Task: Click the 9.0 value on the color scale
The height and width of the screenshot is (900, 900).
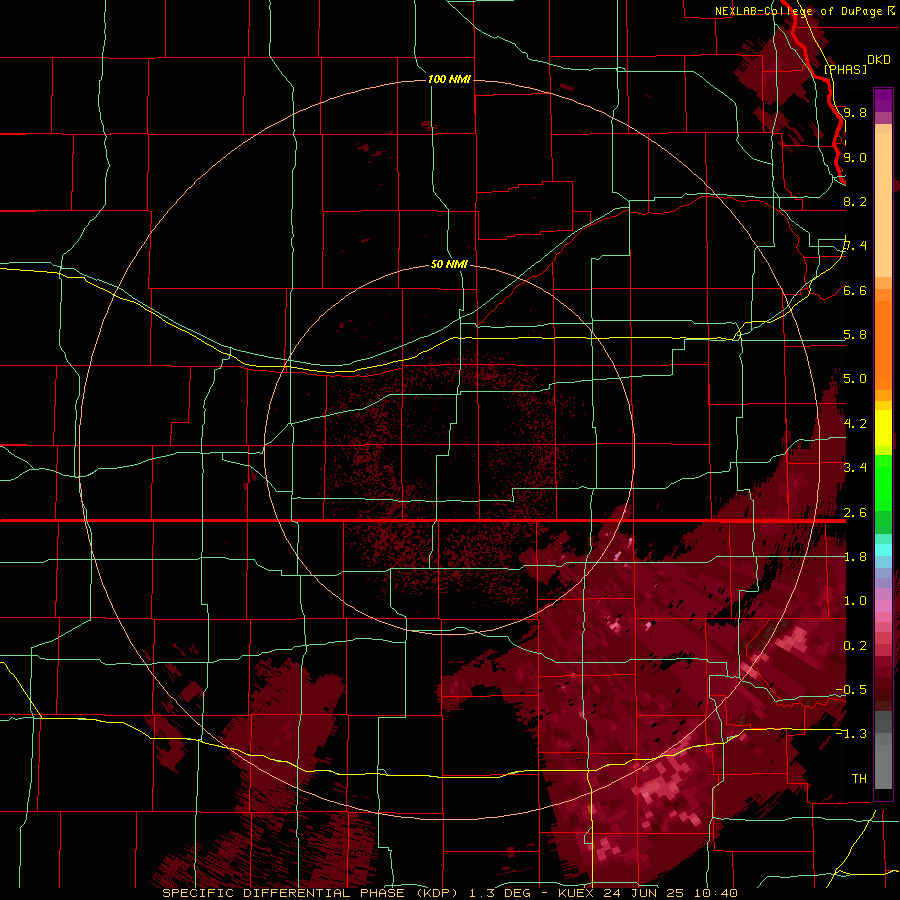Action: (x=855, y=157)
